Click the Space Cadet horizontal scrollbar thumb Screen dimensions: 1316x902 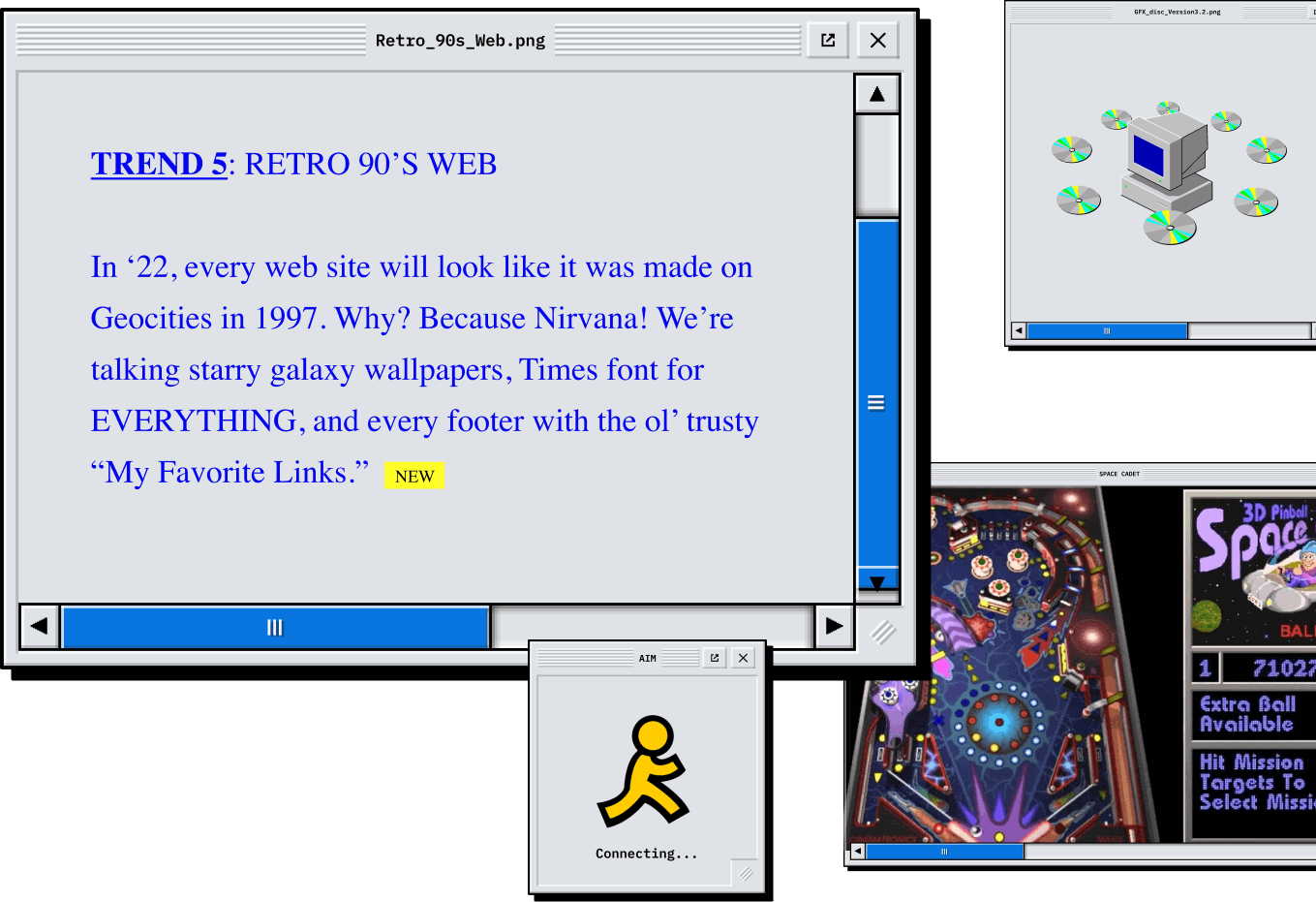(x=944, y=852)
